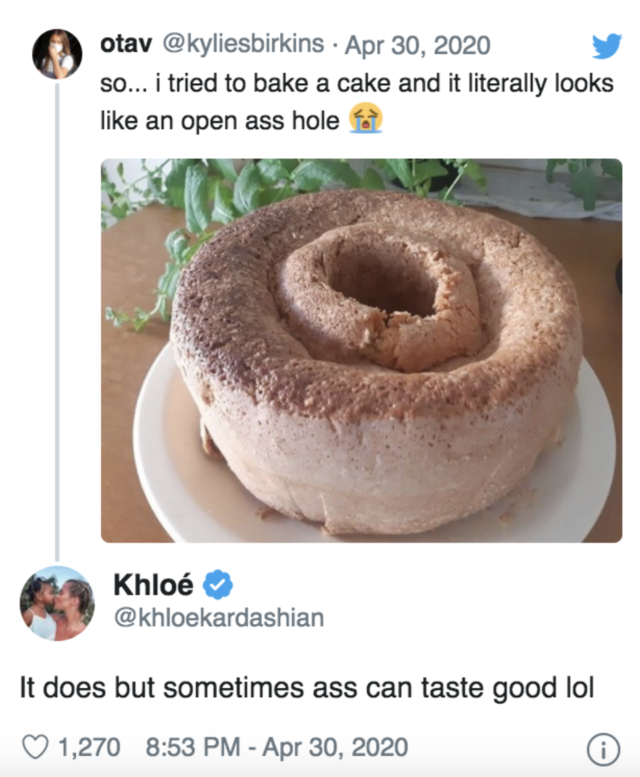Viewport: 640px width, 777px height.
Task: Click Khloé's blue verified badge
Action: click(219, 585)
